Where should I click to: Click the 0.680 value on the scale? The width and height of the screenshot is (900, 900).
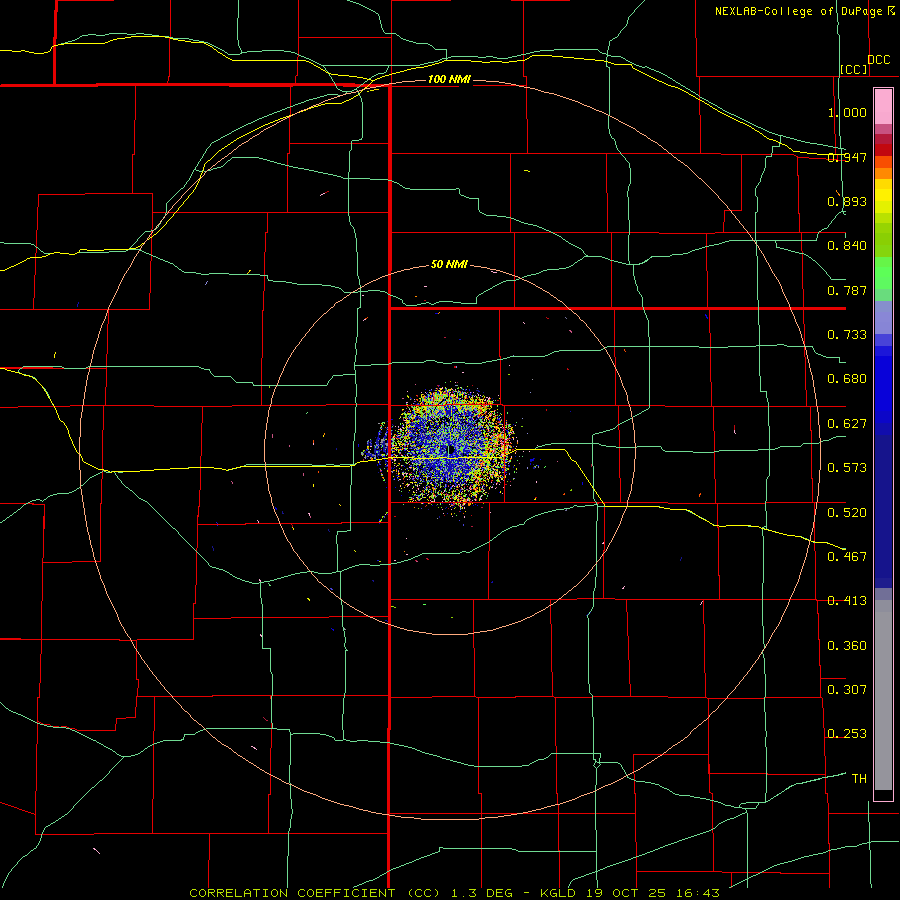tap(847, 379)
